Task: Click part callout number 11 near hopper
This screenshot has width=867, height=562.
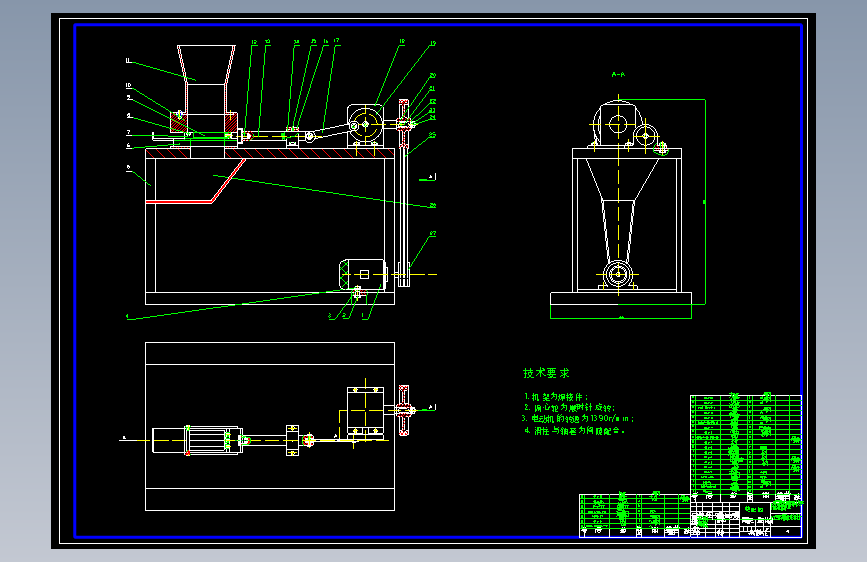Action: [x=128, y=61]
